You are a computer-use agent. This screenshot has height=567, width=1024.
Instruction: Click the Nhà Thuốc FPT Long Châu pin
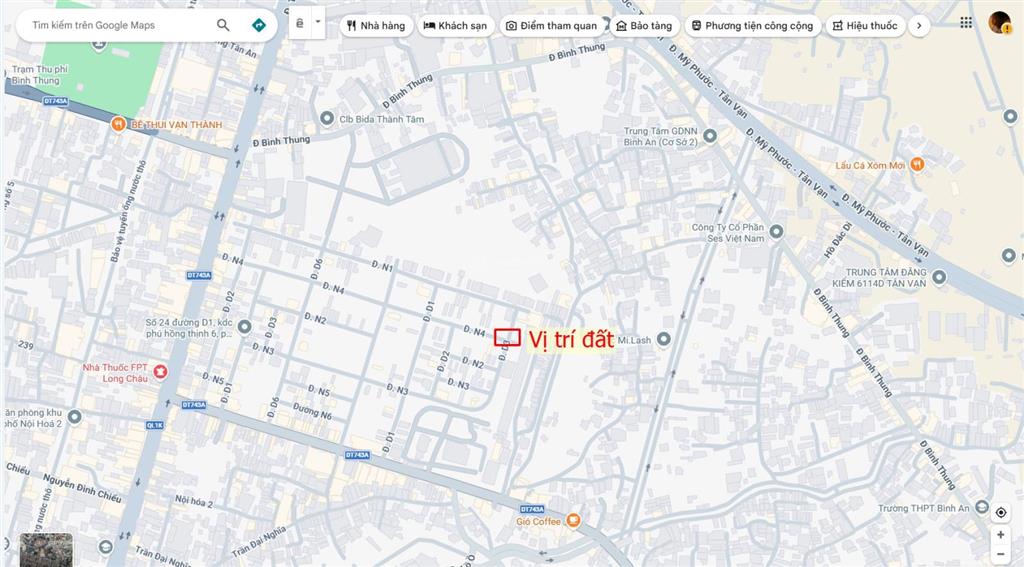[159, 373]
